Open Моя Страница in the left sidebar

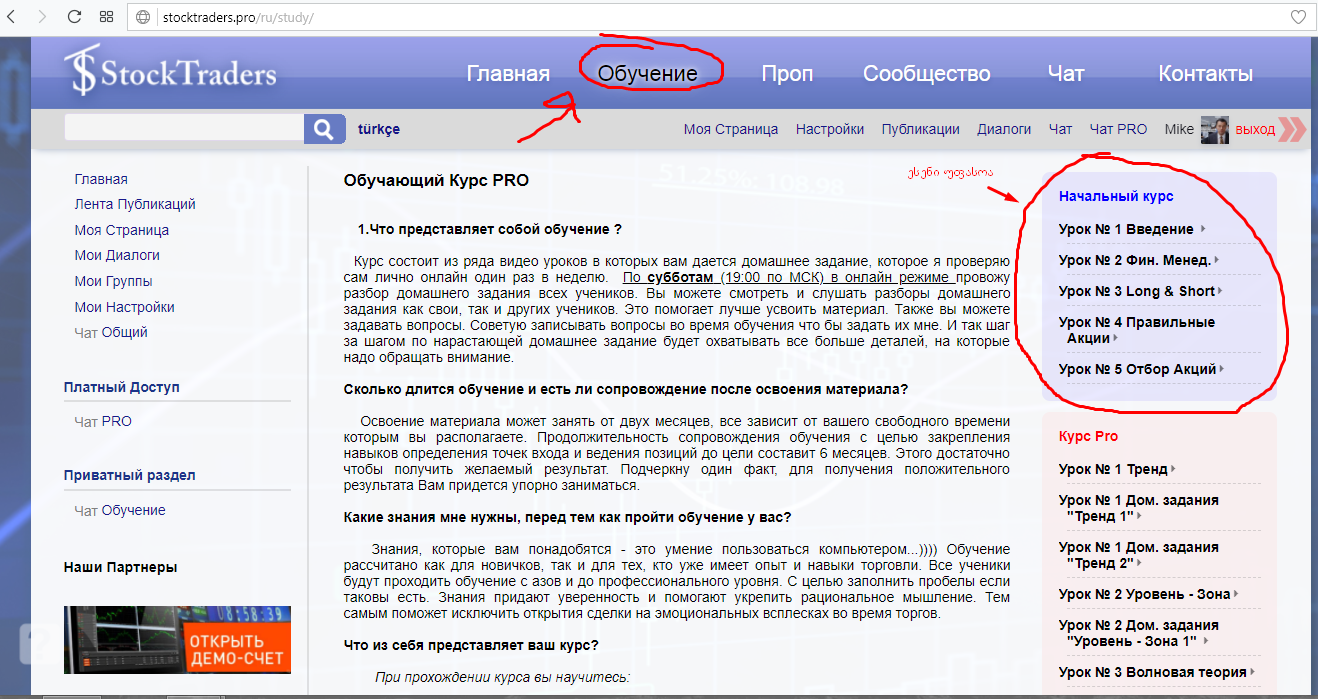pos(122,230)
